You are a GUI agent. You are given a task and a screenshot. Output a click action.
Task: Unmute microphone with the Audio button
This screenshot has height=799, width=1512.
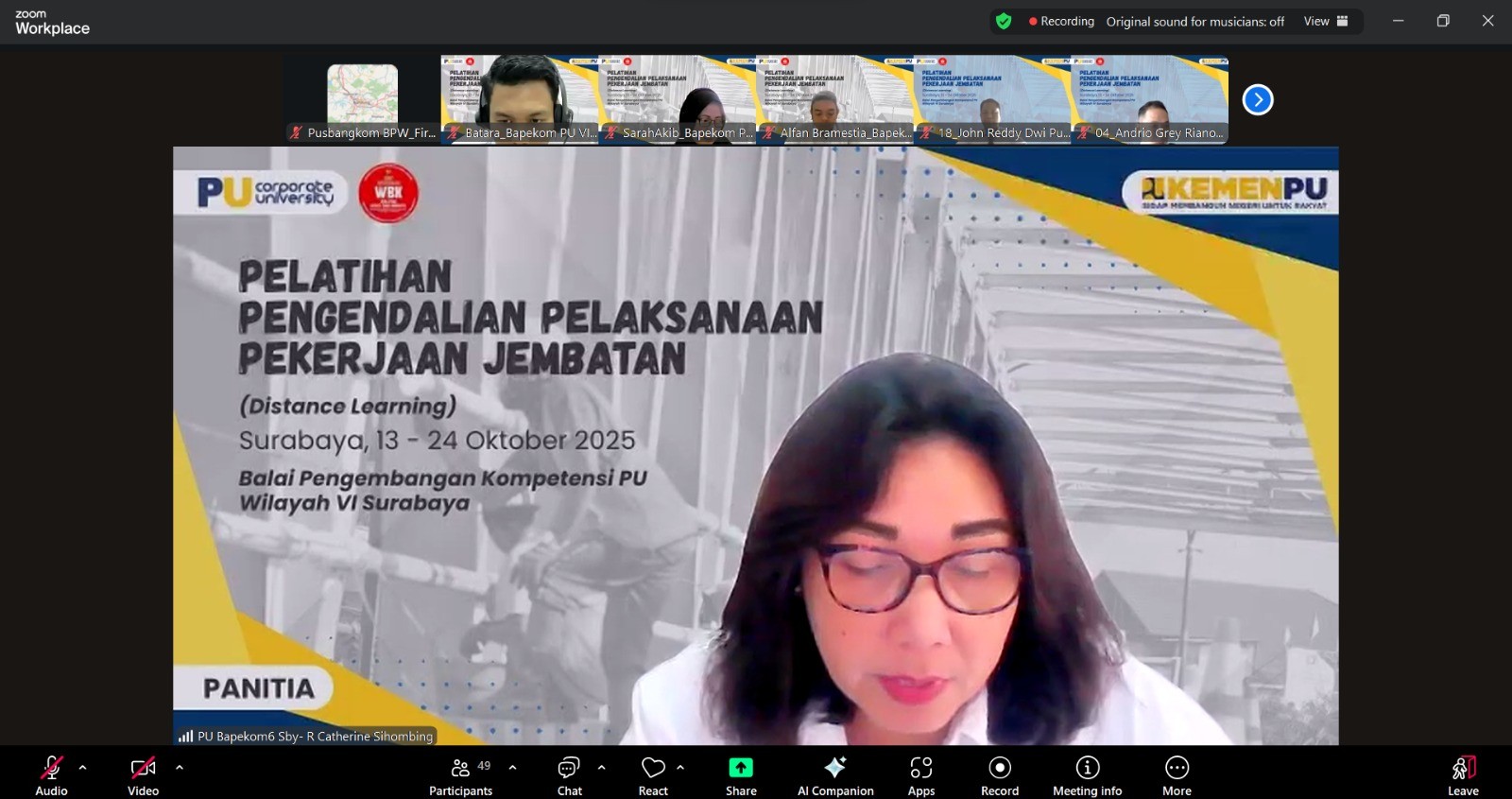click(51, 774)
